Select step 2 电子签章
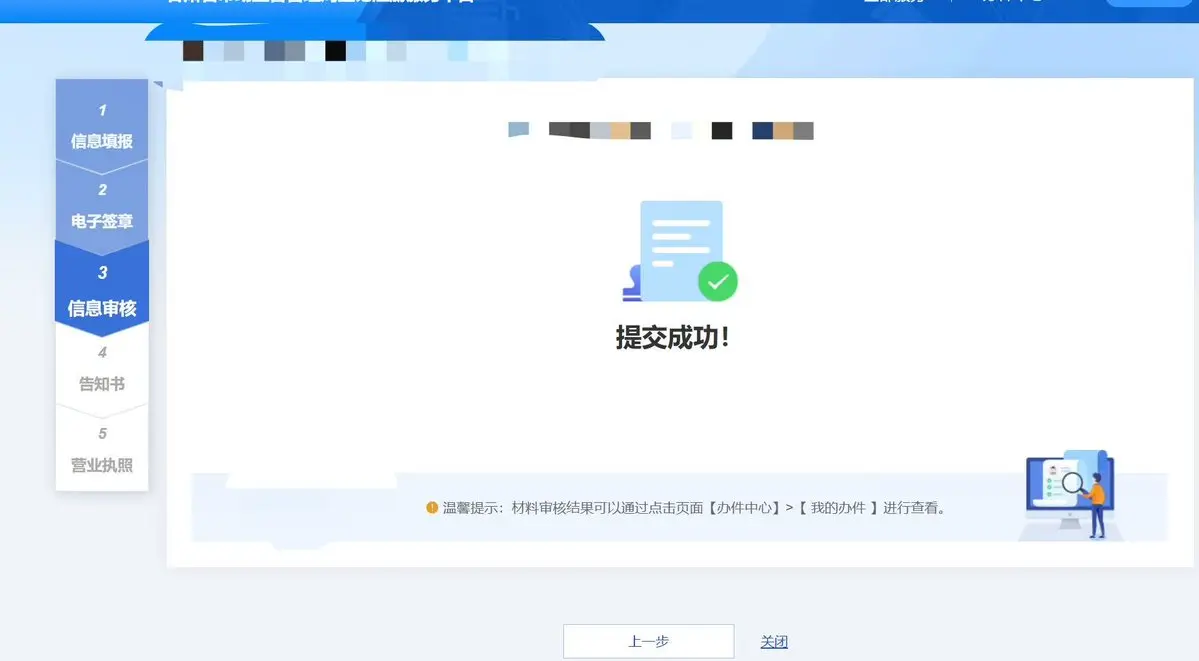This screenshot has width=1199, height=661. 102,207
